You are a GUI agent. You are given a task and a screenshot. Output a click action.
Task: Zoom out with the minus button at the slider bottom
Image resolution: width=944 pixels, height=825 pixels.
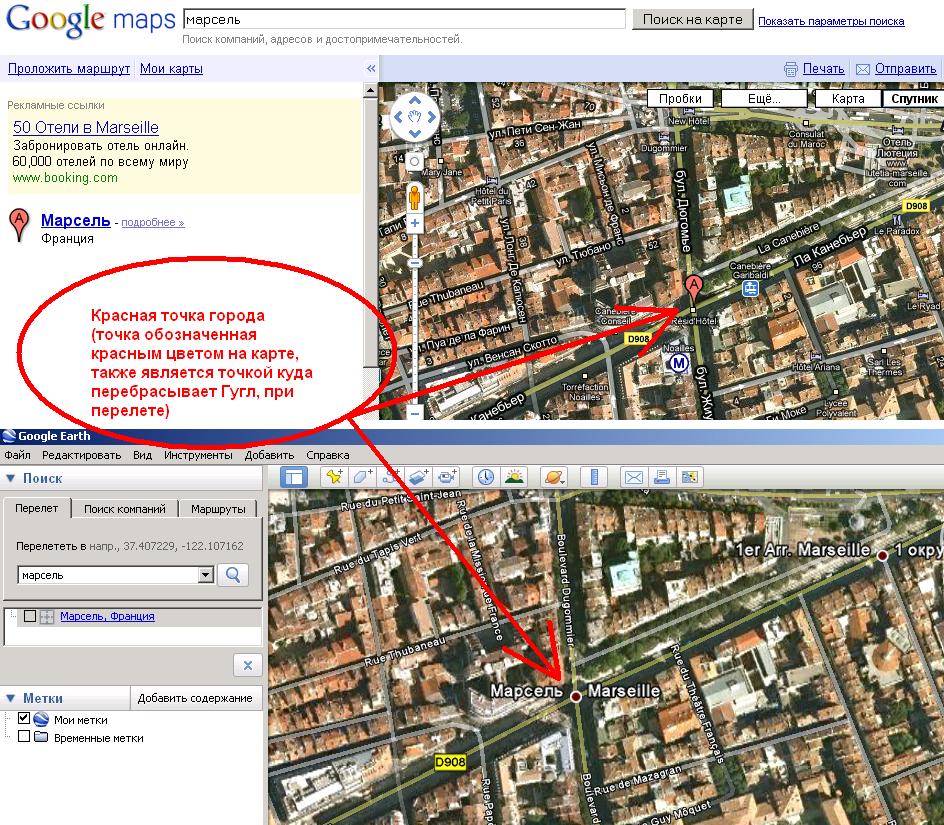tap(415, 412)
